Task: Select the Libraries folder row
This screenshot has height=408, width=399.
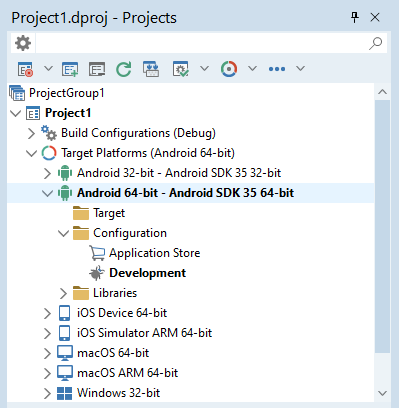Action: (x=115, y=293)
